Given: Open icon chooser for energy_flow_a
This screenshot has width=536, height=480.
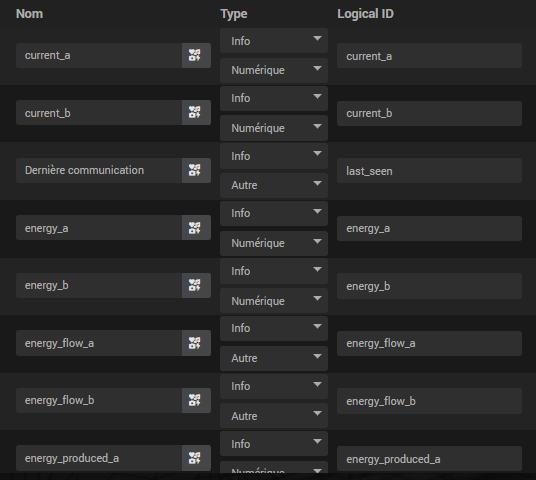Looking at the screenshot, I should coord(196,343).
